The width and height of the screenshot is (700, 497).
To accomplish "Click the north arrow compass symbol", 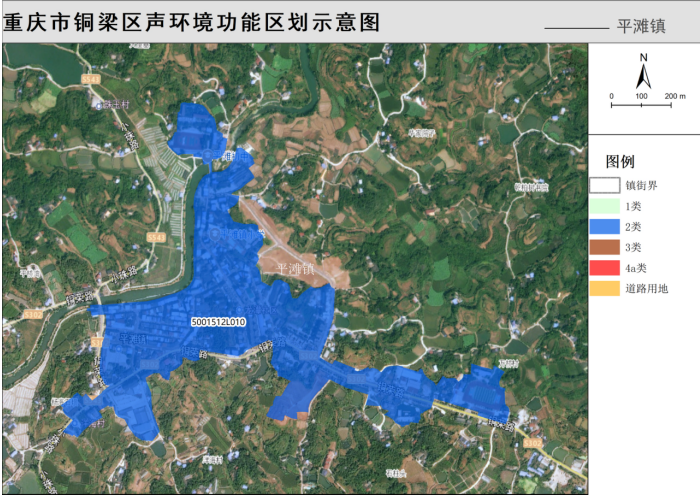I will [x=645, y=72].
